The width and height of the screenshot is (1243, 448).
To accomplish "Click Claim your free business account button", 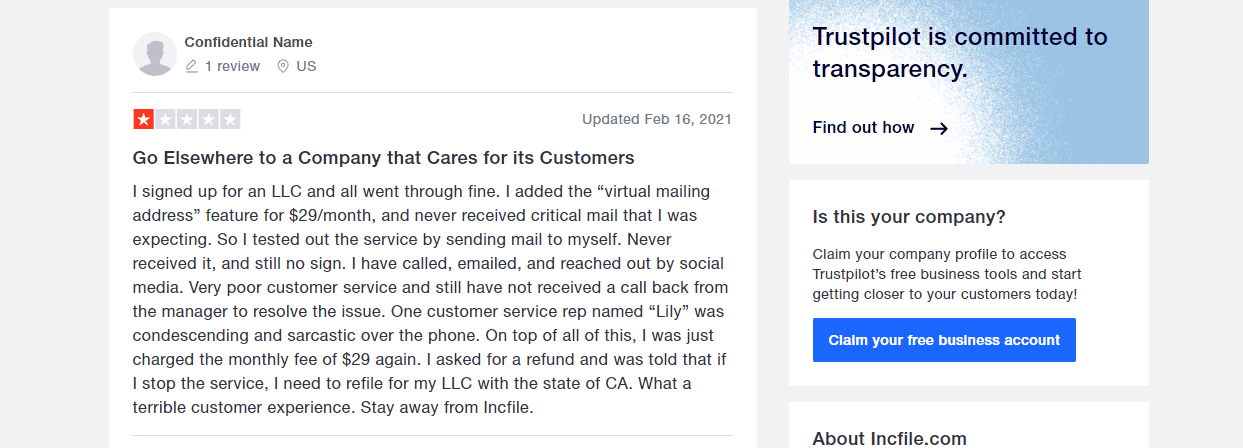I will point(944,340).
